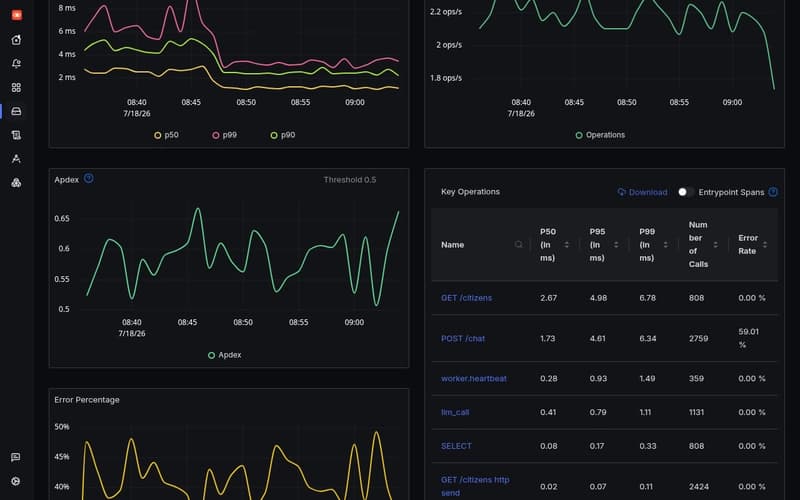Sort by P99 column arrows

[x=665, y=244]
